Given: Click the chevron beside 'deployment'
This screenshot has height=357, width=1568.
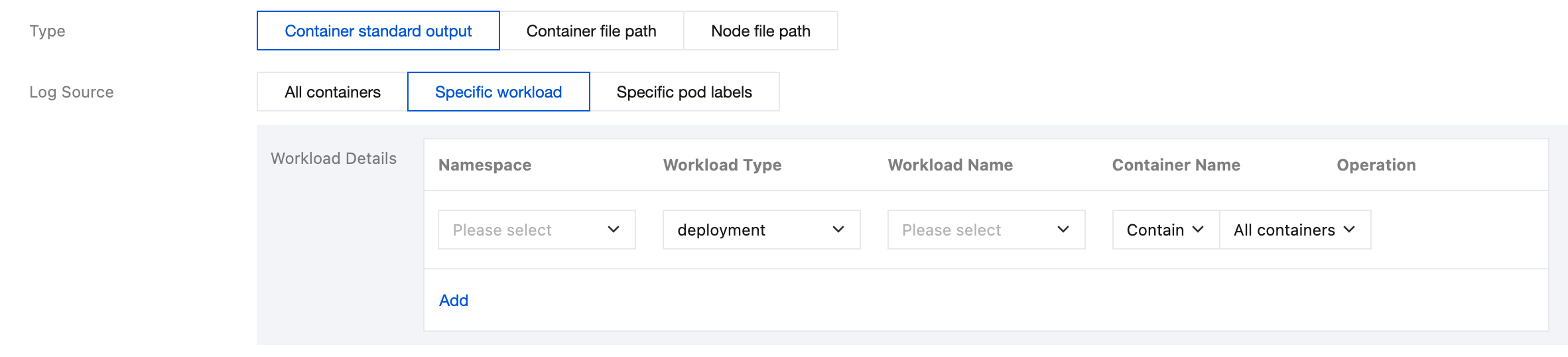Looking at the screenshot, I should coord(838,230).
